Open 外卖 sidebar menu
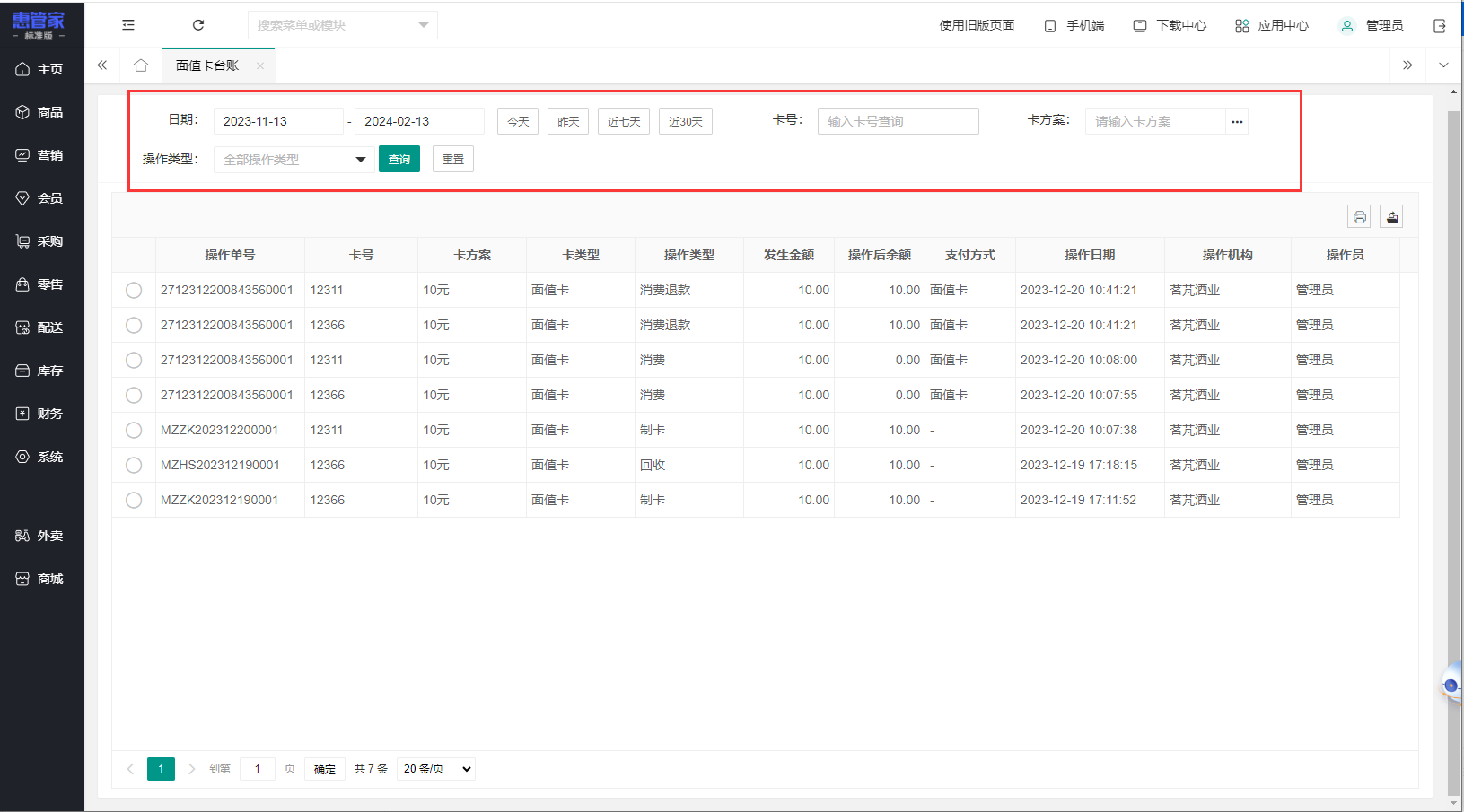 coord(42,536)
